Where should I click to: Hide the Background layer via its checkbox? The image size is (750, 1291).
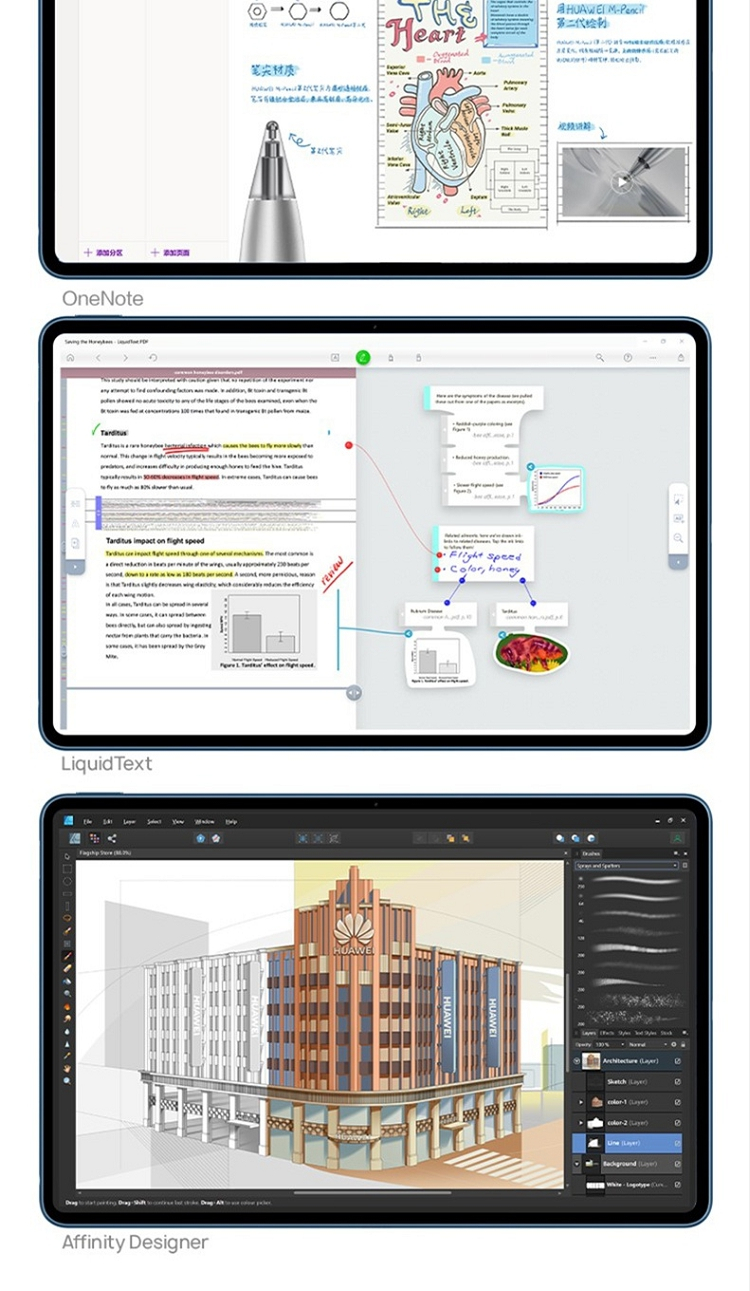(677, 1164)
